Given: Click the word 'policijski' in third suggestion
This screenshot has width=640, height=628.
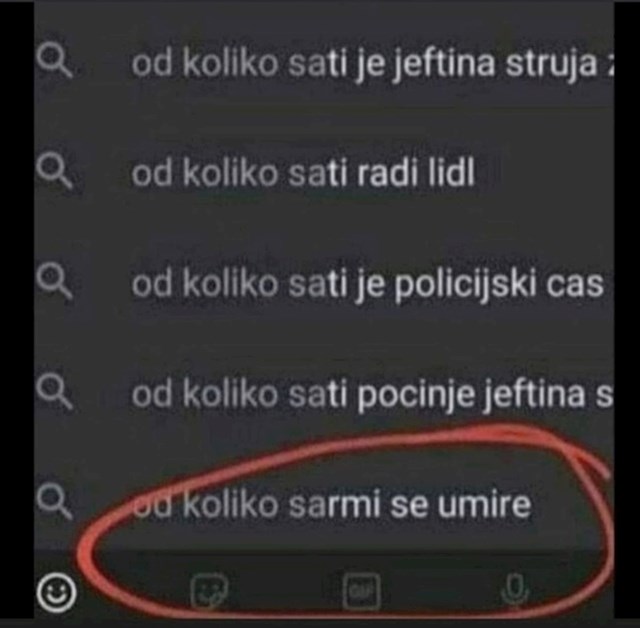Looking at the screenshot, I should pos(465,286).
